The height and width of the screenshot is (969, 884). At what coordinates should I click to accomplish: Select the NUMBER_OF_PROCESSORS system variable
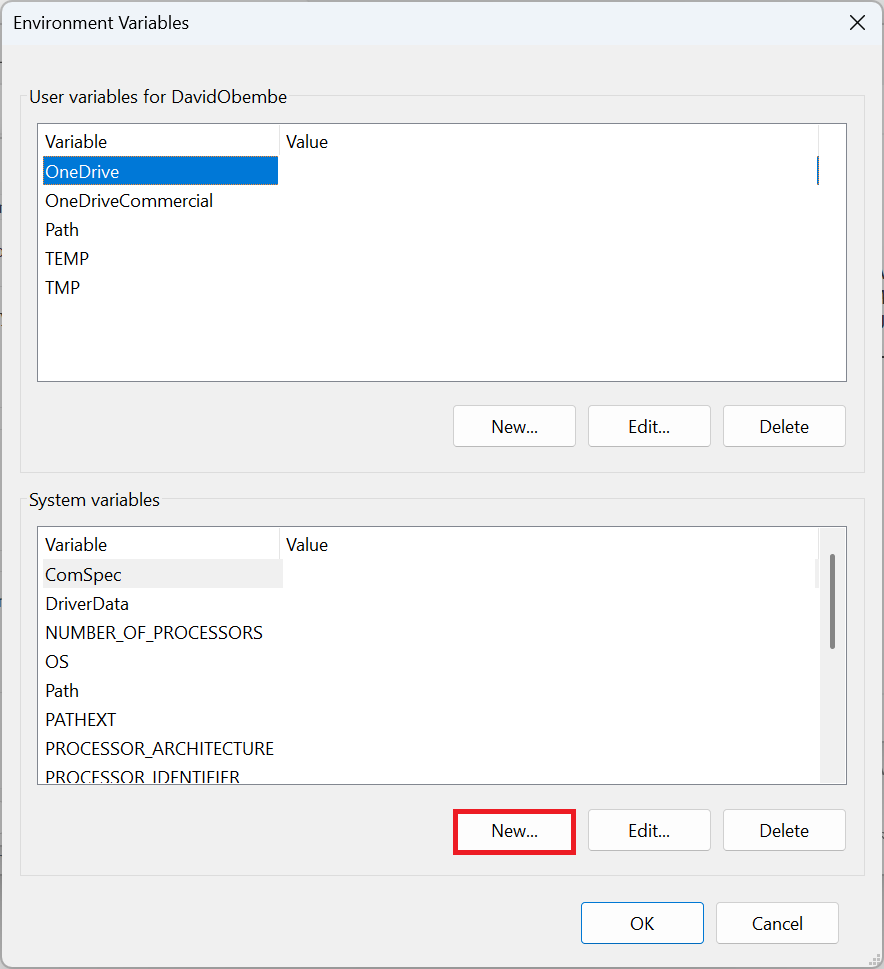(x=154, y=633)
